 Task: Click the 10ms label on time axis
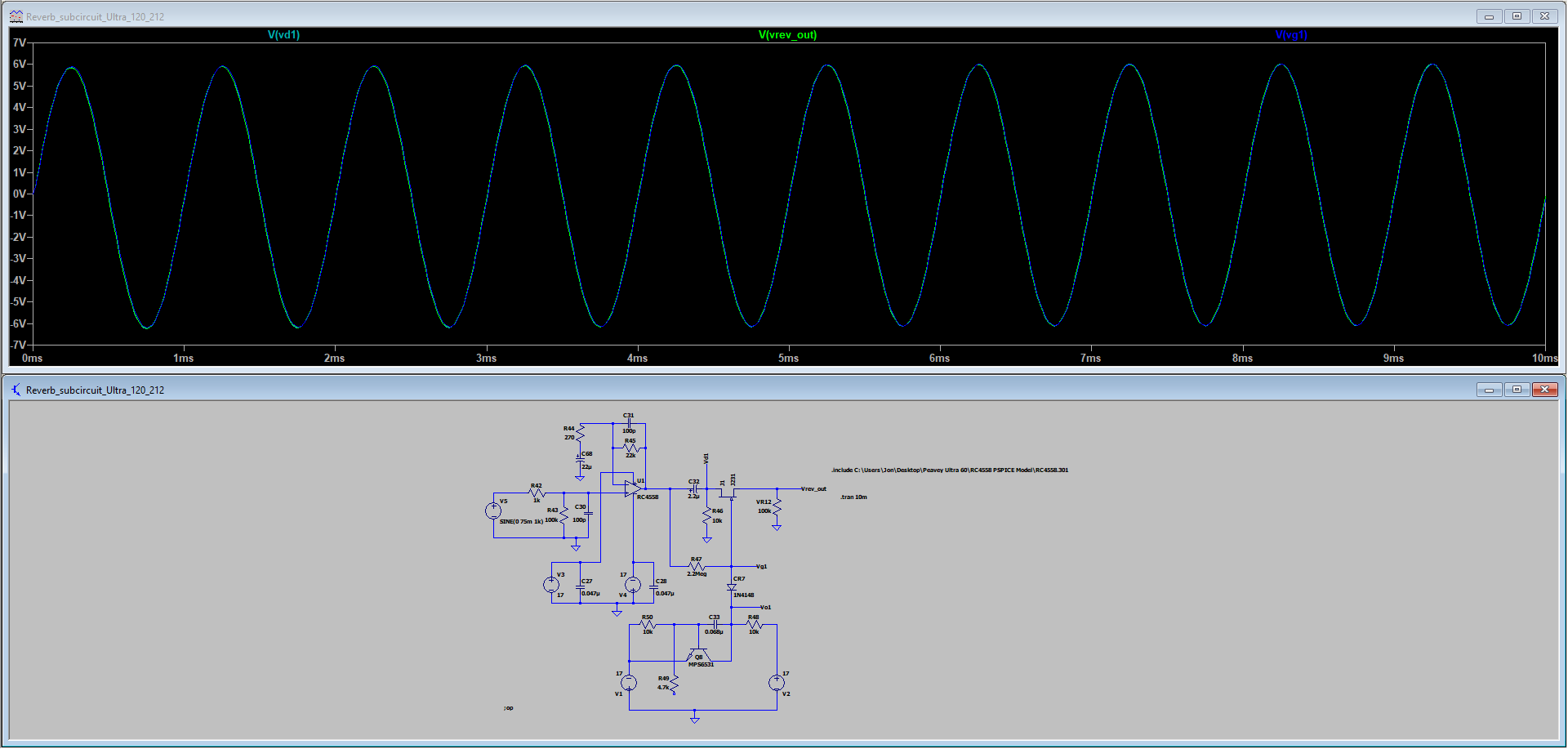(x=1544, y=358)
